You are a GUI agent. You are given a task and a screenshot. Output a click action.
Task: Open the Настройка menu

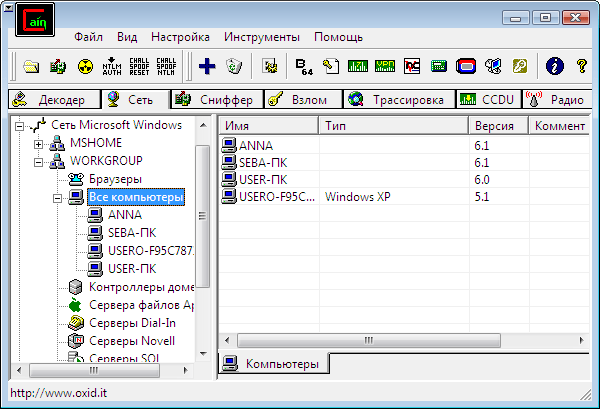[x=180, y=37]
